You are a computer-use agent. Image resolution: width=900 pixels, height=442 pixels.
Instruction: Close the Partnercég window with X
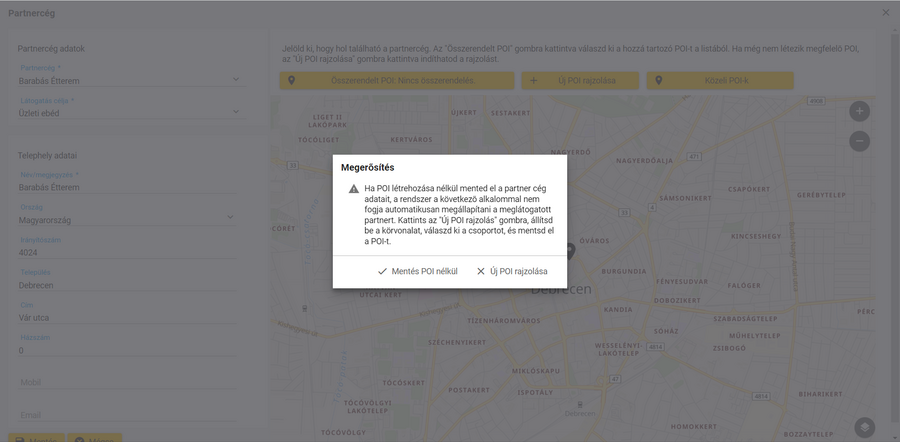(885, 12)
